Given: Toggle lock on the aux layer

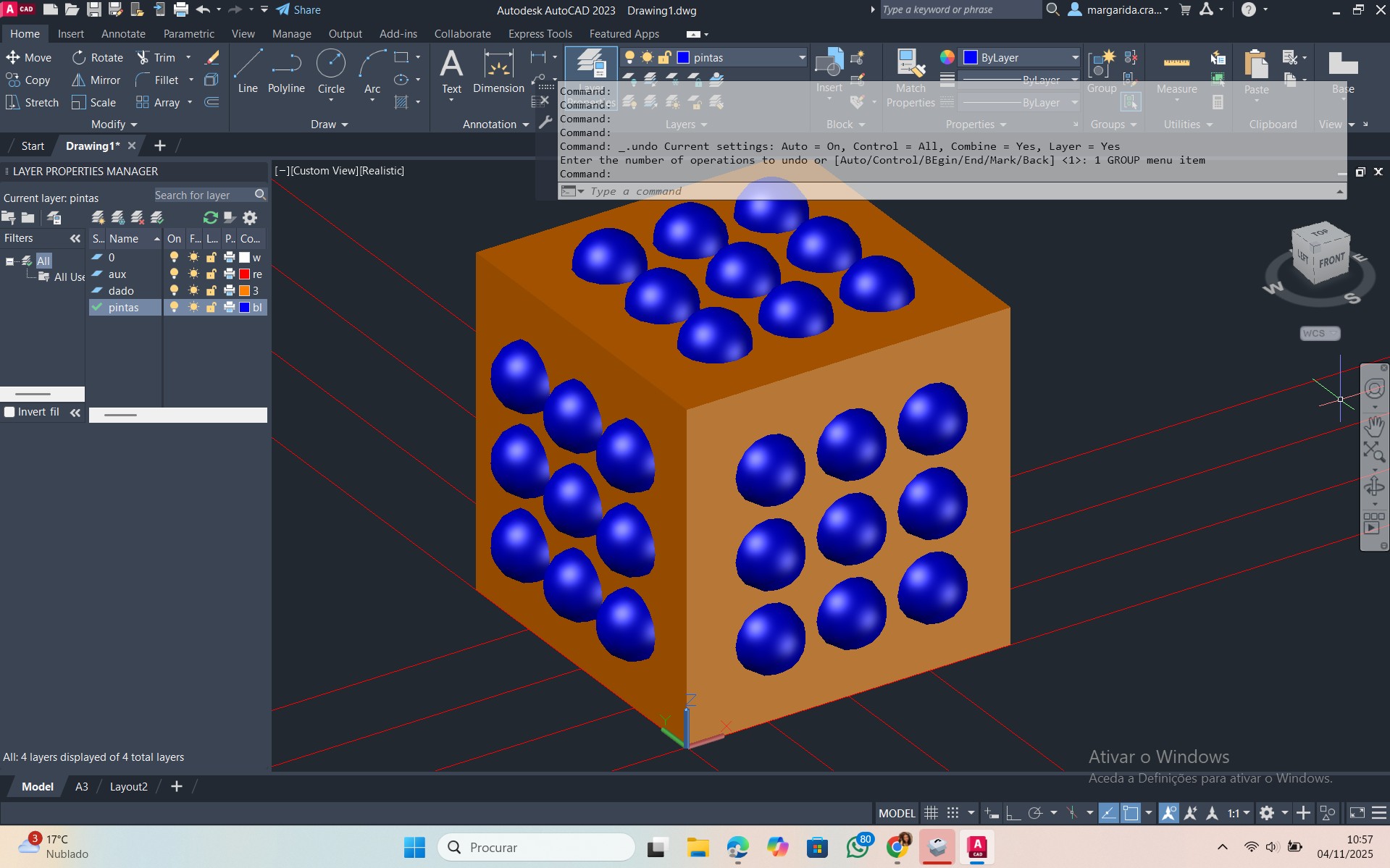Looking at the screenshot, I should click(211, 274).
